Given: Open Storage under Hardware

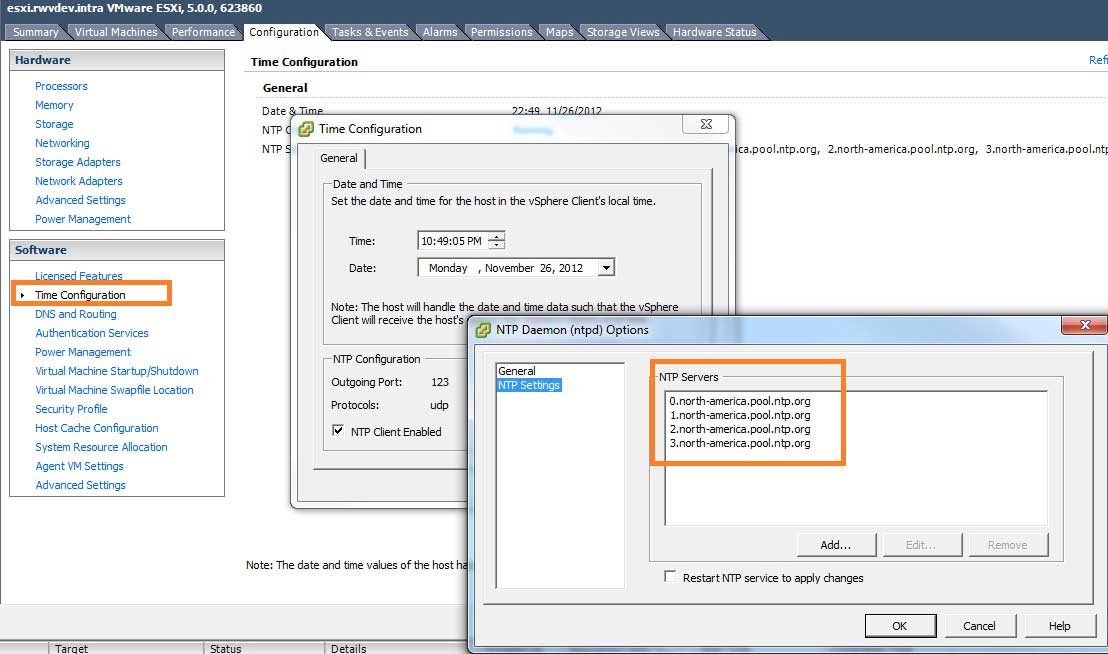Looking at the screenshot, I should [x=54, y=124].
